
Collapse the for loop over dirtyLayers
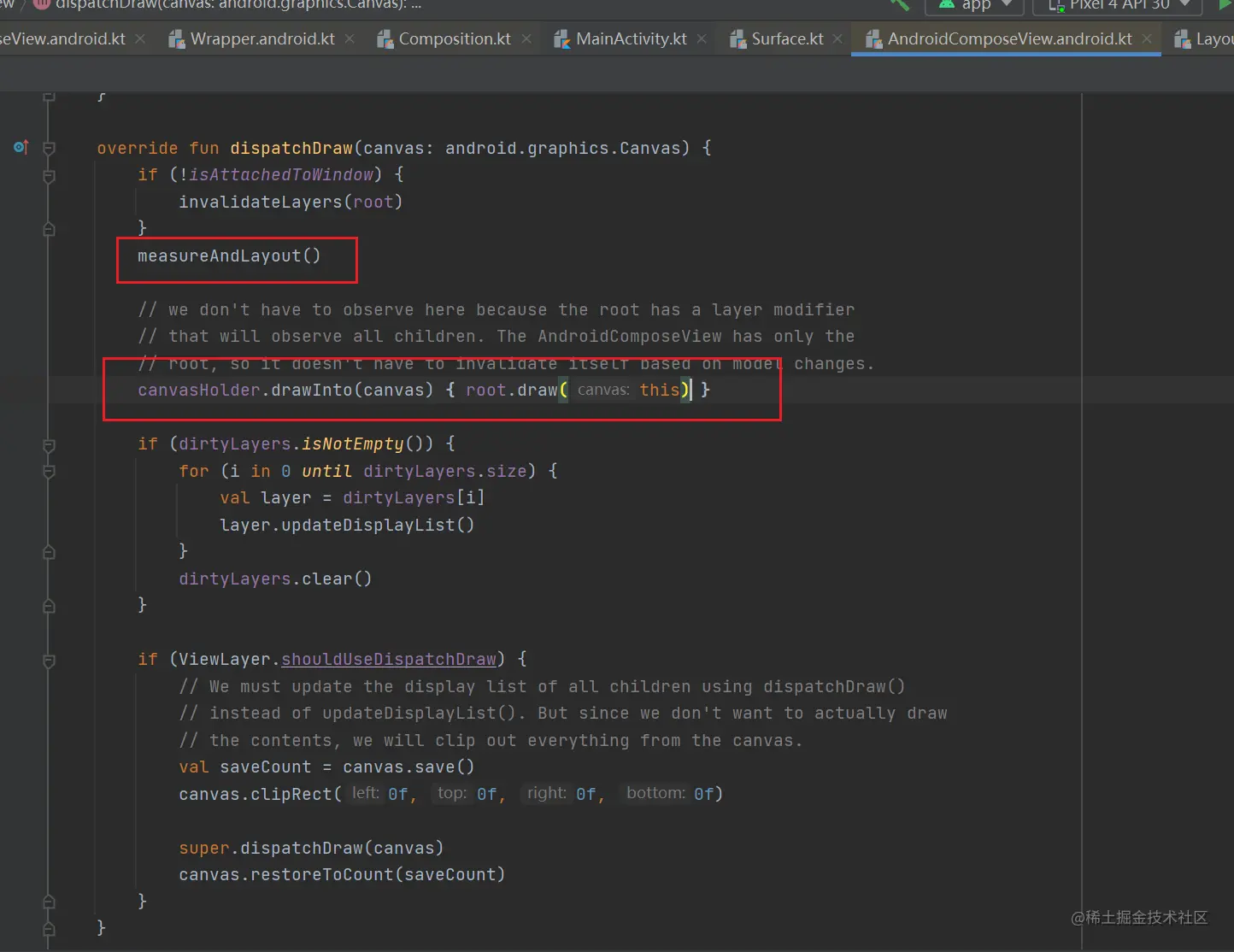49,471
